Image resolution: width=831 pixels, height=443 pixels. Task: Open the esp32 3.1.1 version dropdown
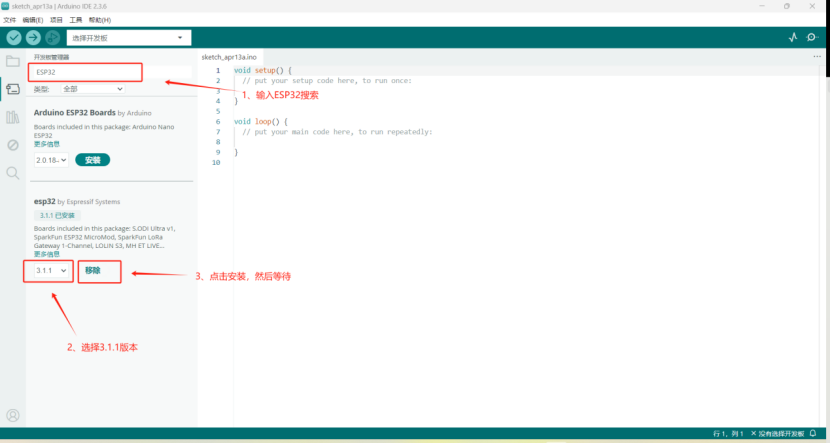pyautogui.click(x=51, y=271)
